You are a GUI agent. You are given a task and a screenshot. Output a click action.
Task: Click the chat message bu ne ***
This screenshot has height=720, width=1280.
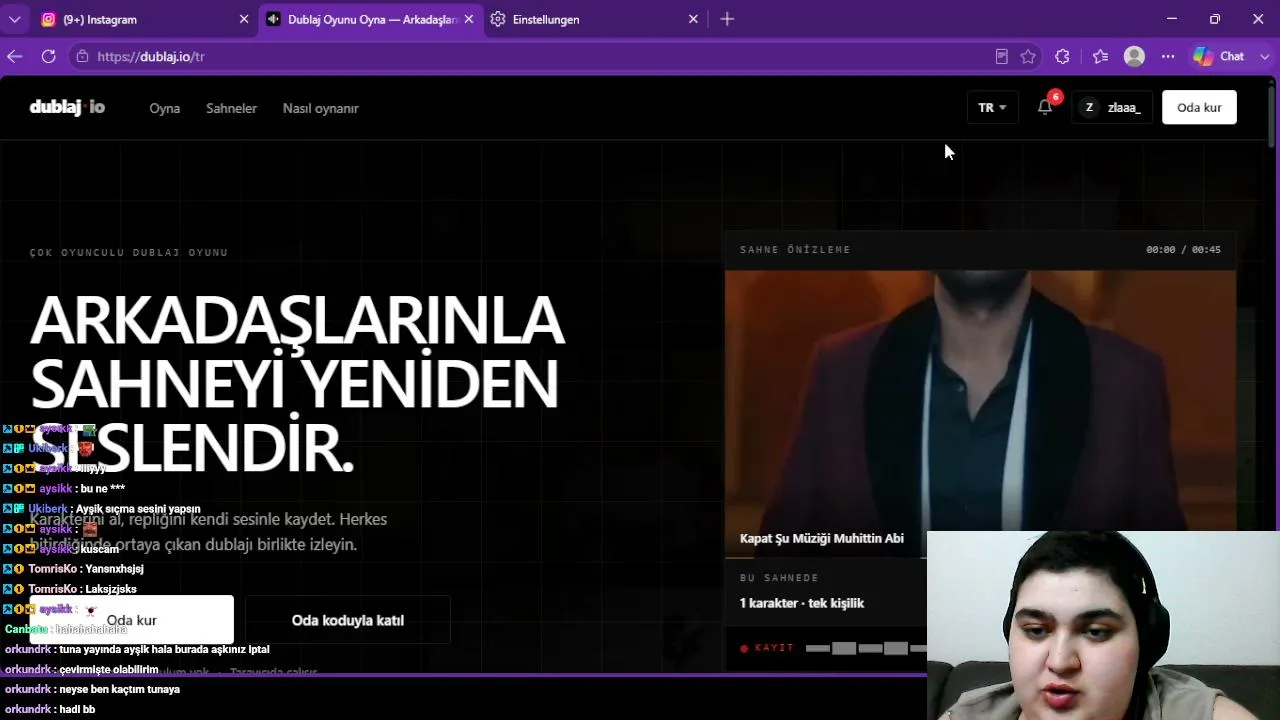click(x=102, y=489)
